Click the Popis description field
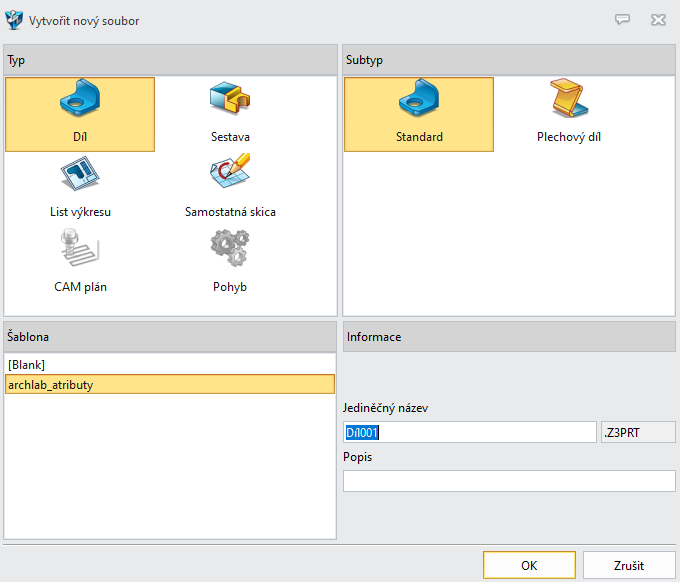This screenshot has width=680, height=582. coord(509,481)
